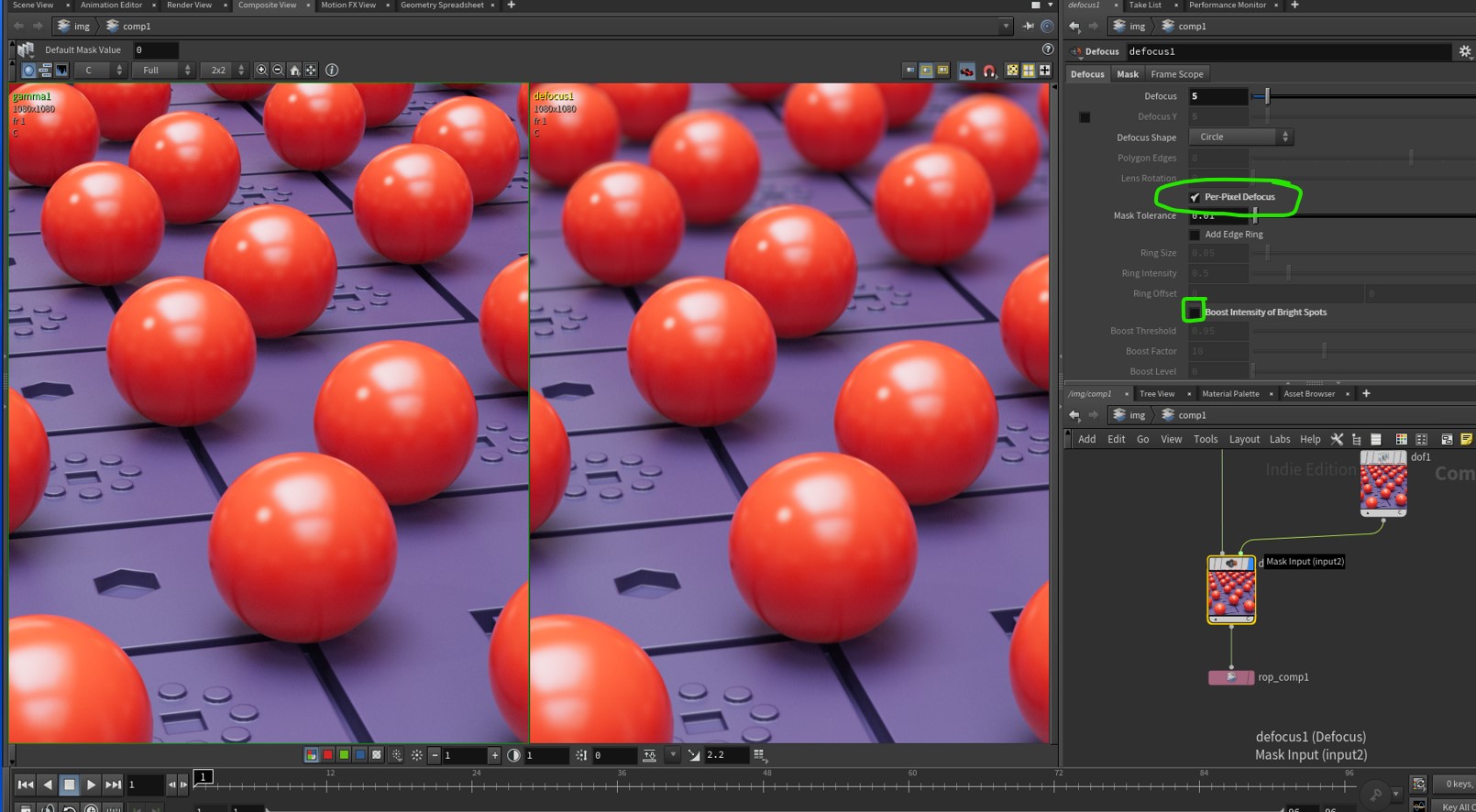
Task: Open the Defocus Shape dropdown
Action: pyautogui.click(x=1239, y=137)
